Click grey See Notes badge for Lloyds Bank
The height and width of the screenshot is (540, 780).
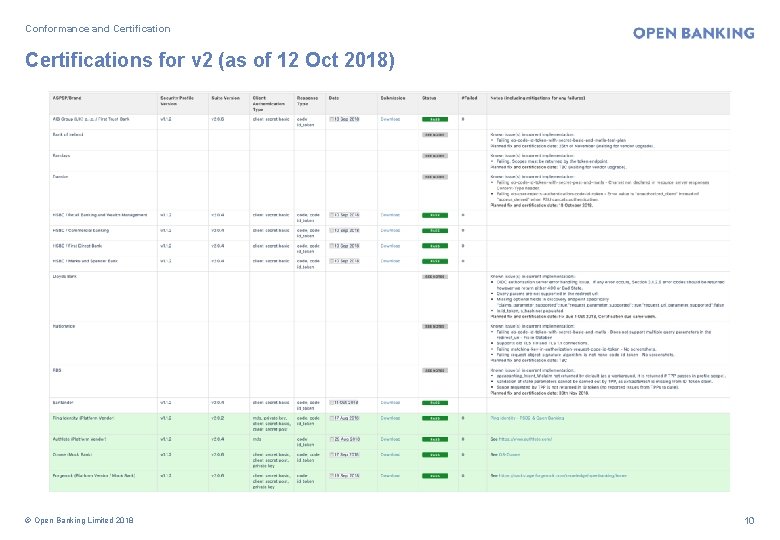[x=435, y=276]
